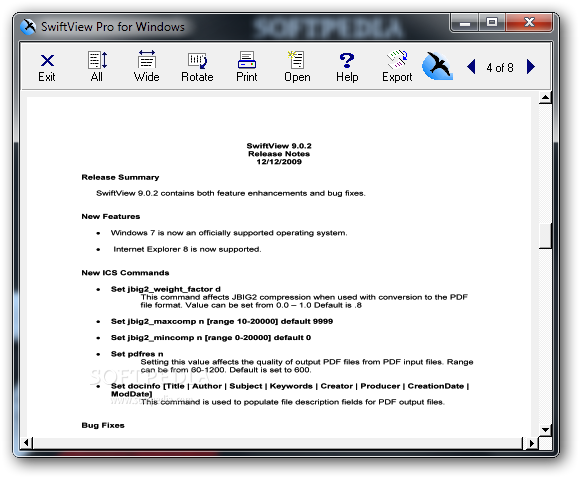Click the SwiftView bird logo icon
This screenshot has height=478, width=580.
(x=438, y=67)
